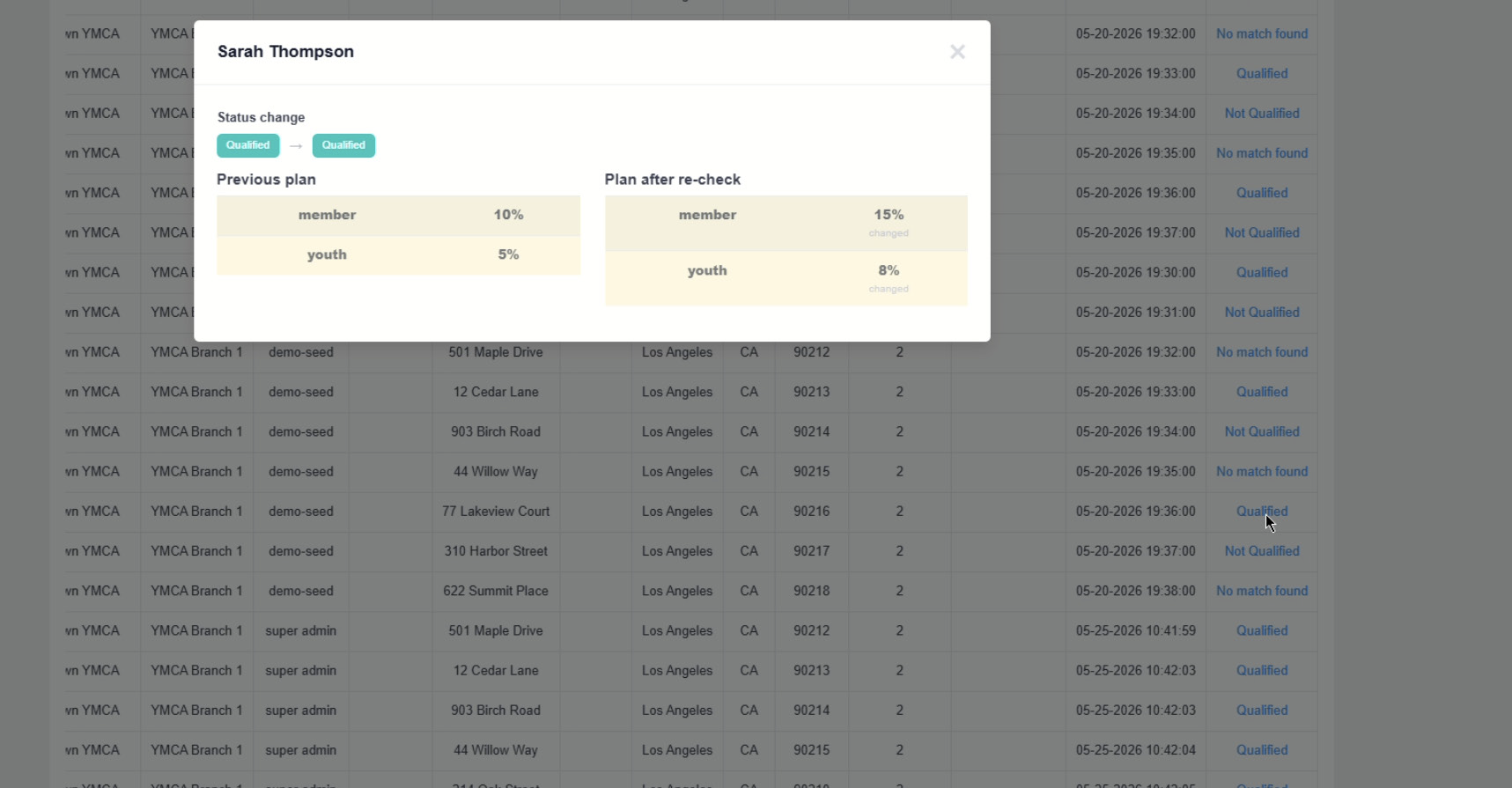Click the youth 5% previous plan row

(399, 254)
